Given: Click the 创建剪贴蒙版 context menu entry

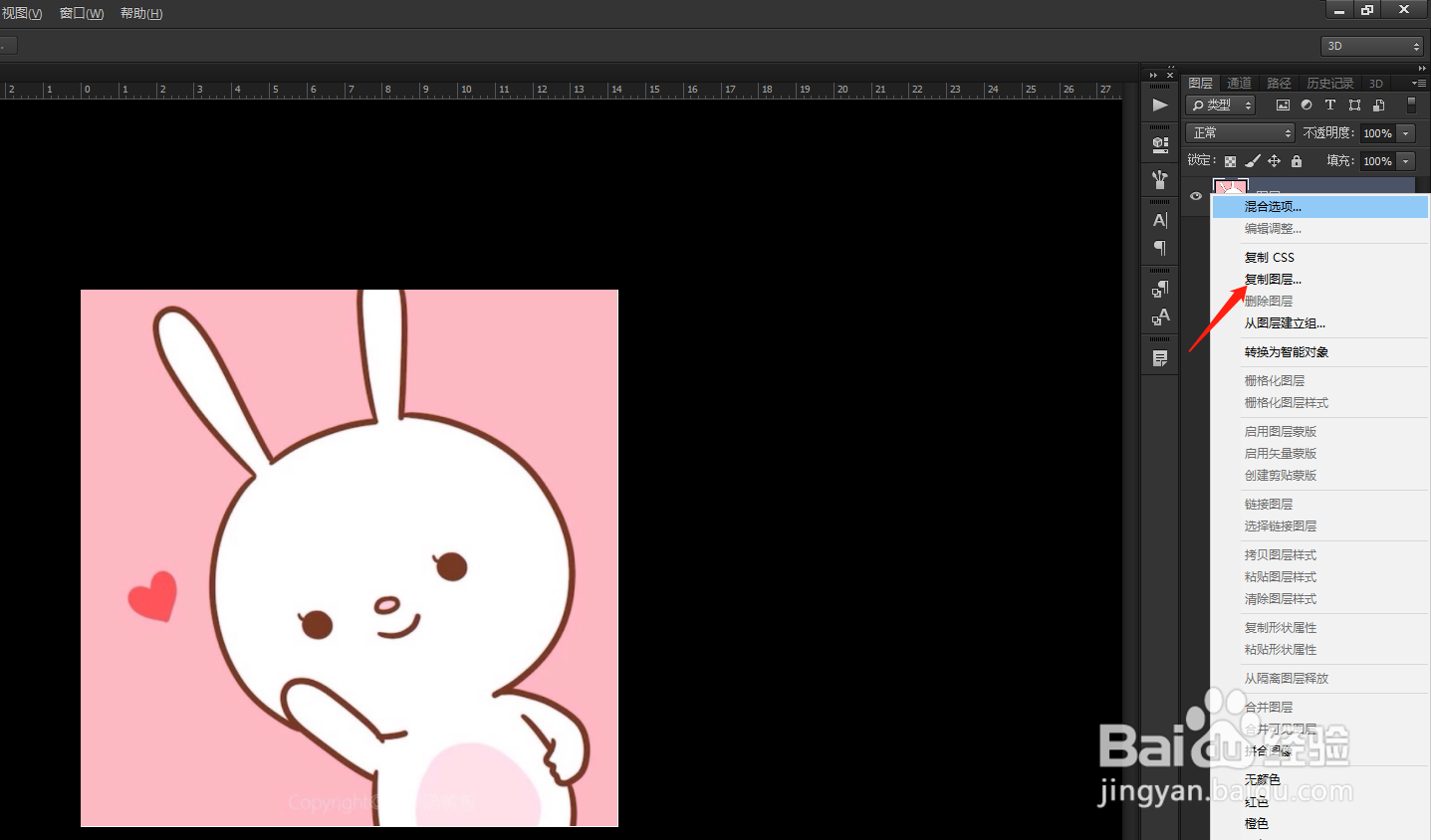Looking at the screenshot, I should point(1319,476).
